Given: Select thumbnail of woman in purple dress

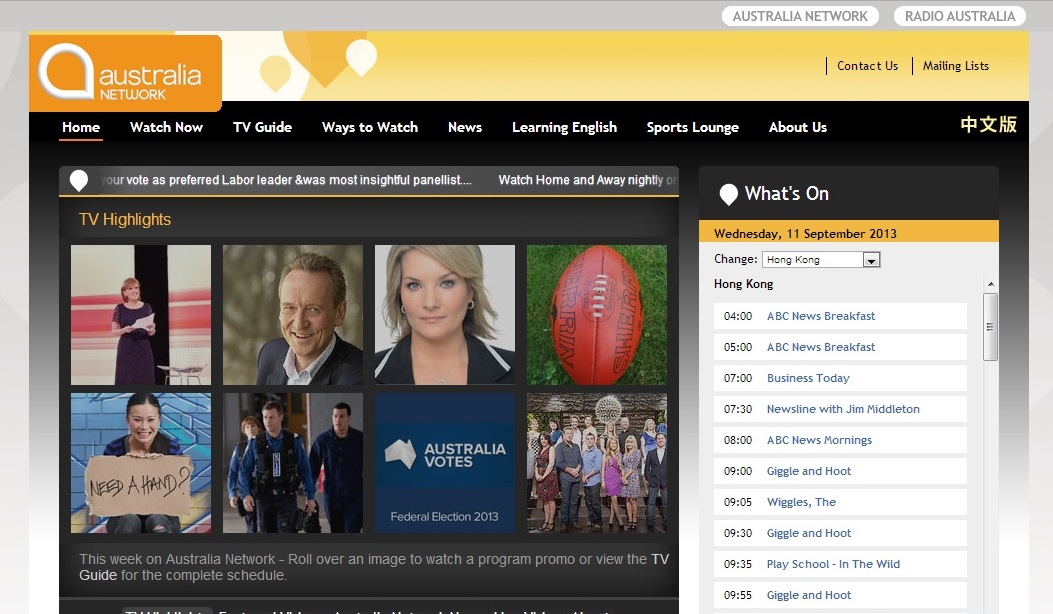Looking at the screenshot, I should point(141,315).
